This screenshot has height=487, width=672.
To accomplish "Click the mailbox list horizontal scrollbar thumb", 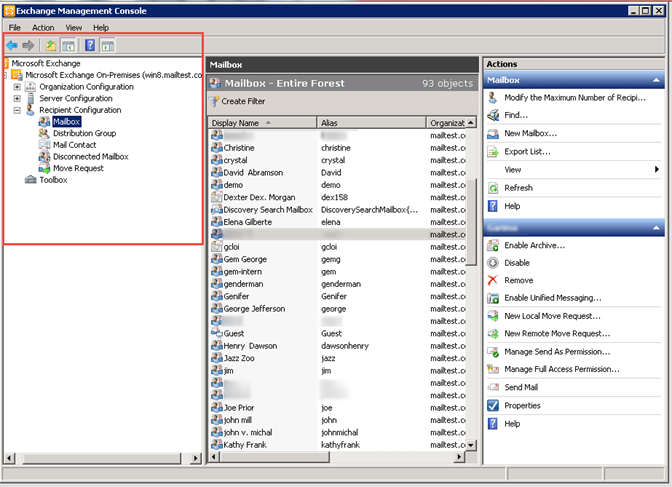I will pos(275,457).
